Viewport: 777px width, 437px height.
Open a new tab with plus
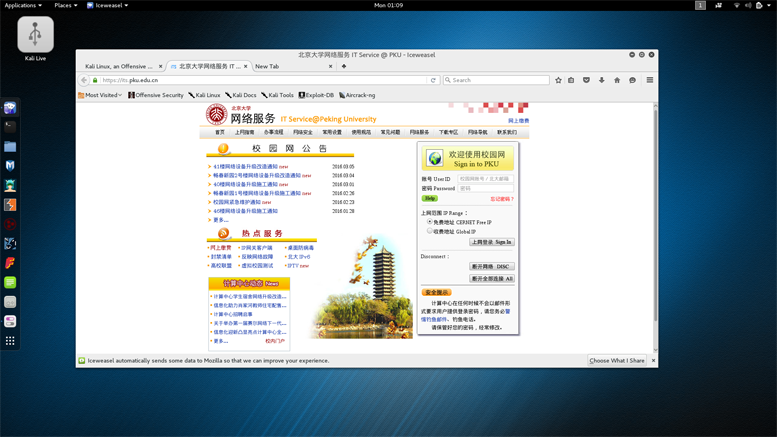click(344, 66)
